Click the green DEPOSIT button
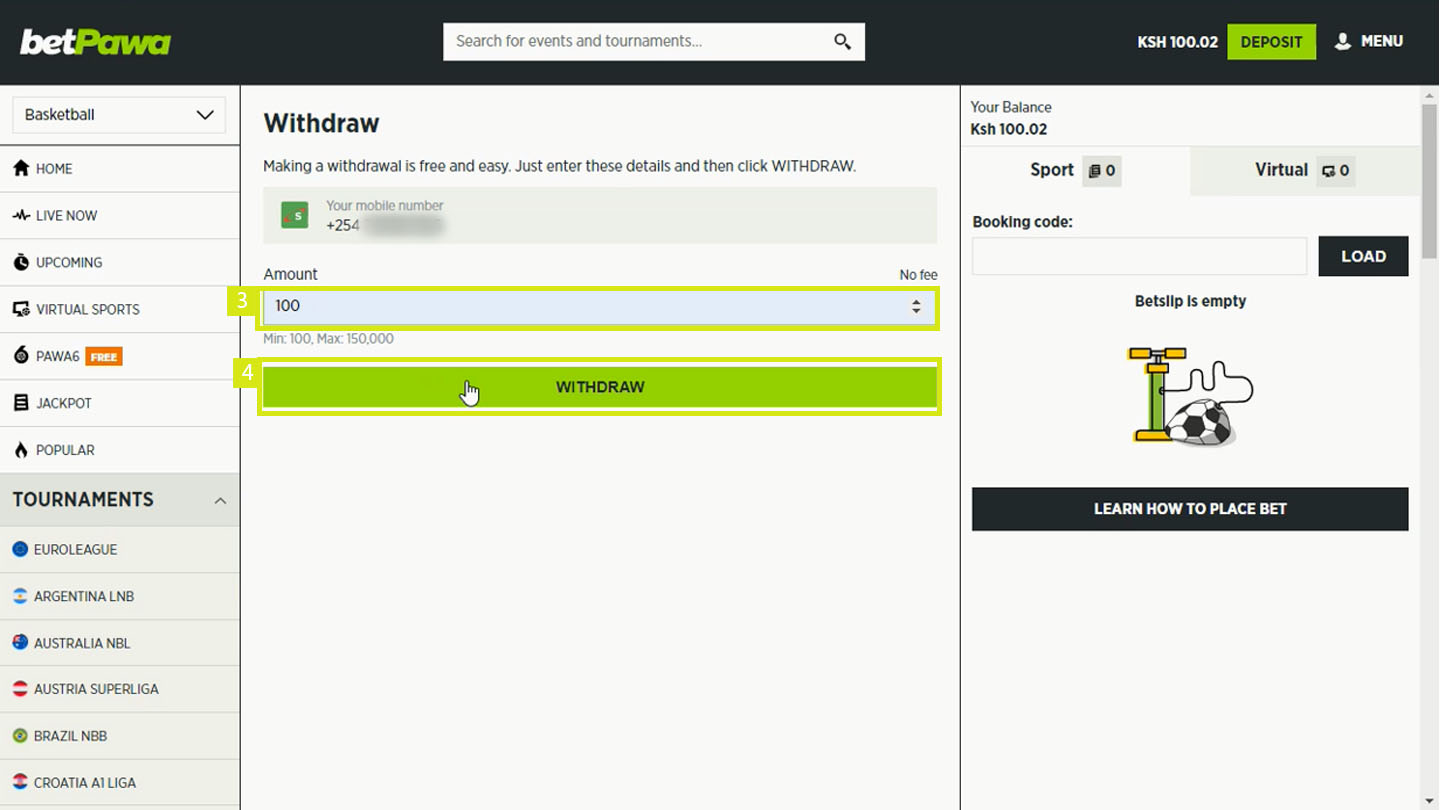This screenshot has width=1440, height=810. pyautogui.click(x=1271, y=42)
